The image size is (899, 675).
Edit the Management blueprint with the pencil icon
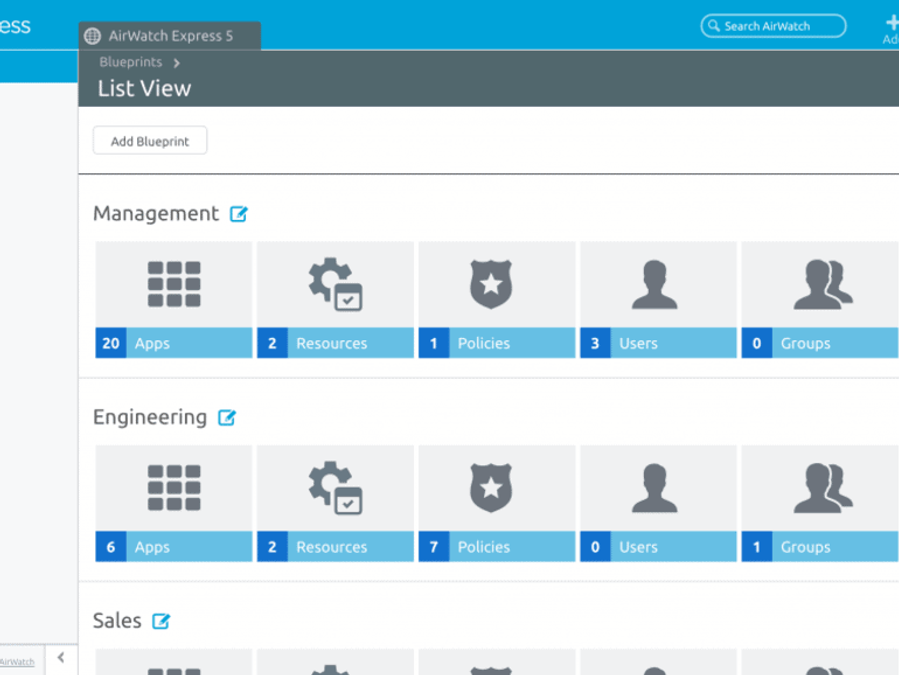(x=238, y=213)
